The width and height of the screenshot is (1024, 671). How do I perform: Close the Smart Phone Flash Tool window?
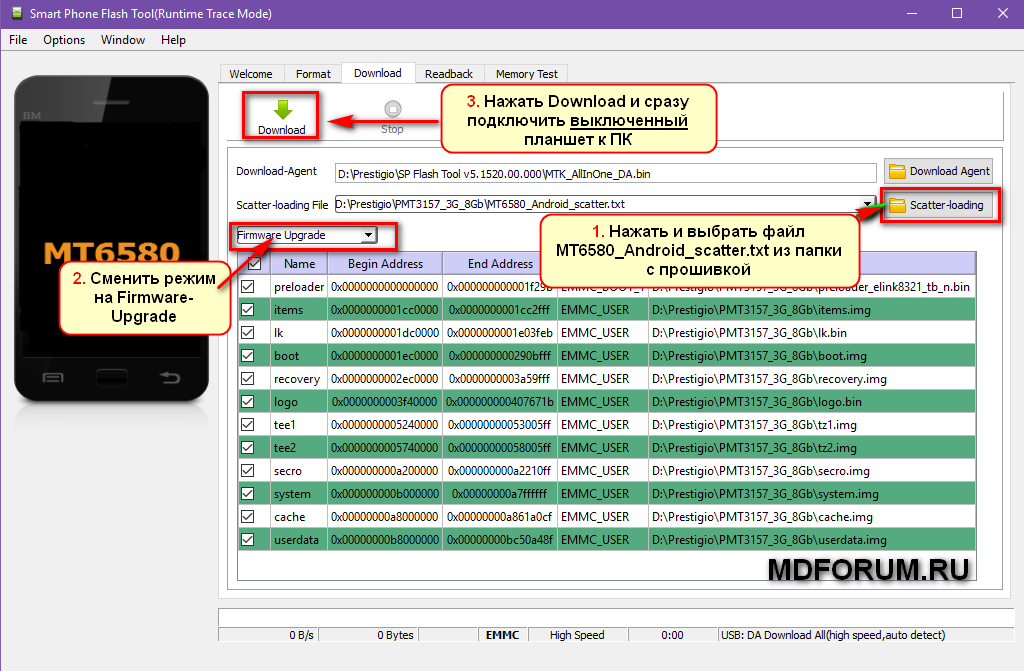point(1002,14)
